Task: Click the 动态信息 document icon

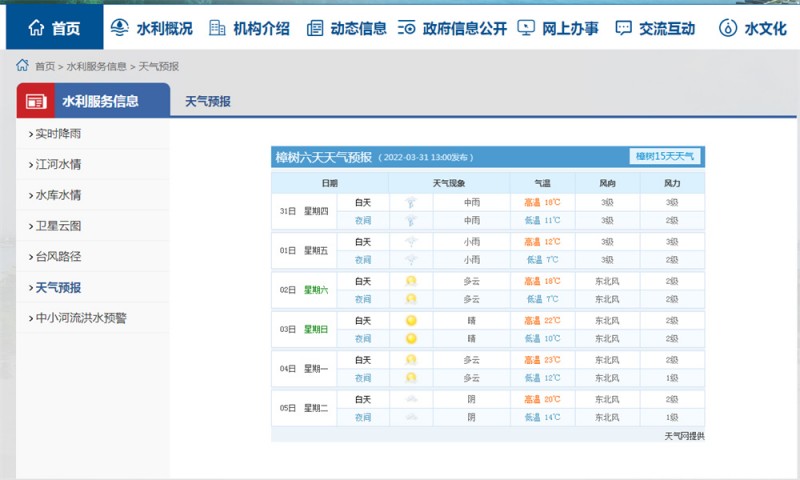Action: pos(315,28)
